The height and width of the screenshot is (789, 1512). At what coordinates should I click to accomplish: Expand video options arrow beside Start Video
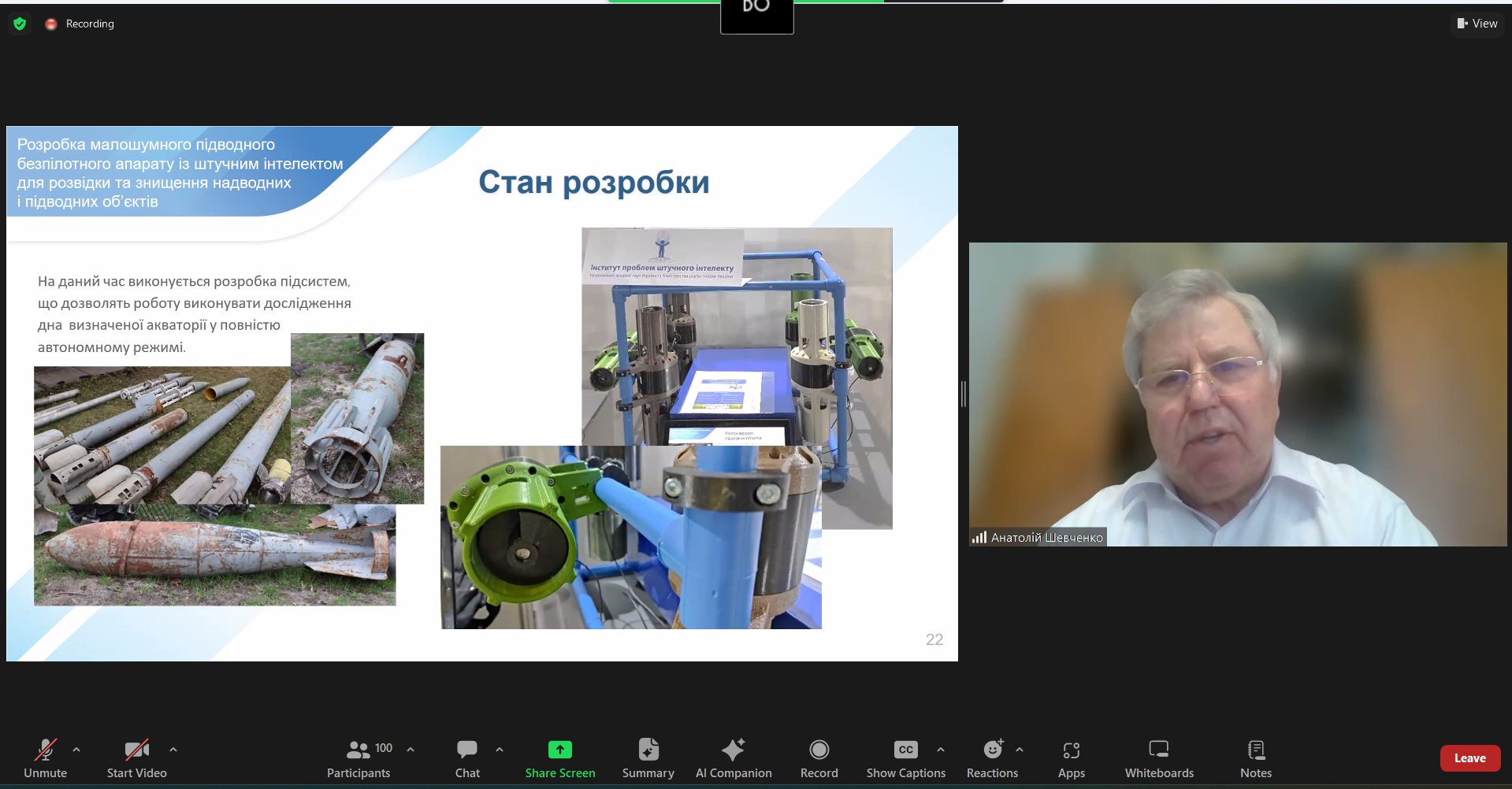173,750
